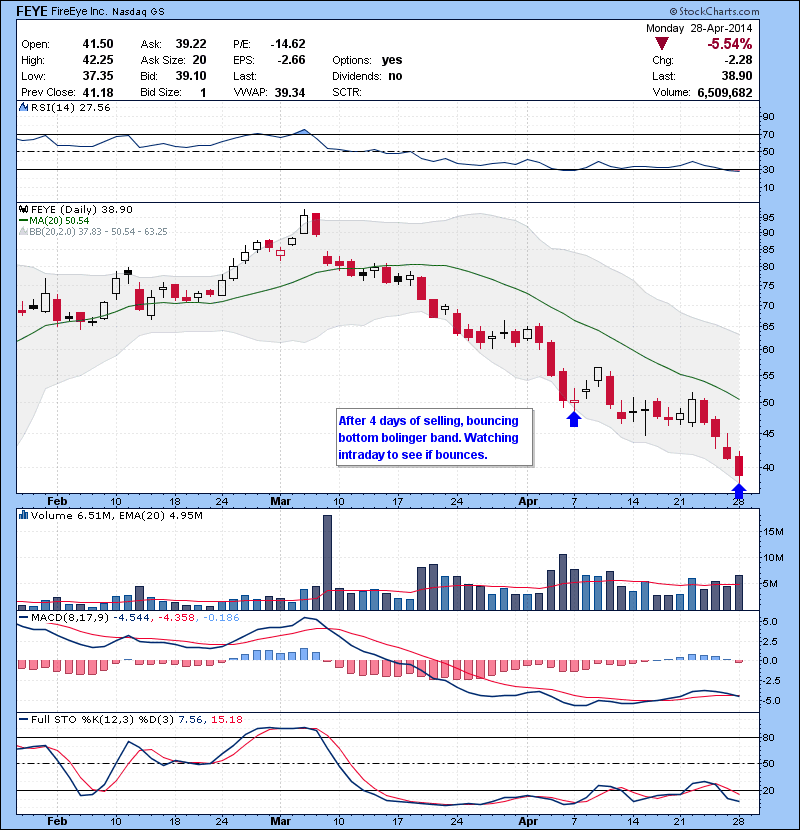This screenshot has height=830, width=800.
Task: Click the Open value 41.50
Action: [98, 44]
